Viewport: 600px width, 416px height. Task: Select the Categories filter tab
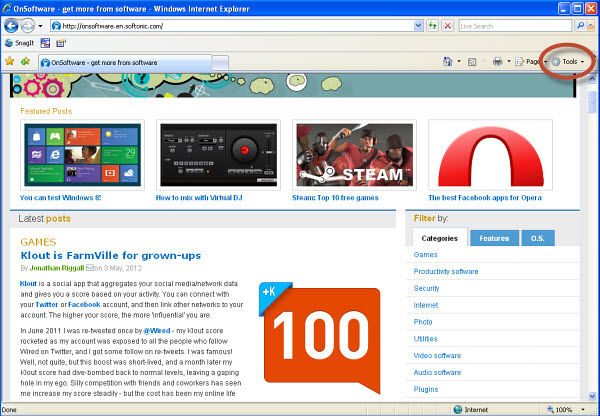(x=440, y=238)
